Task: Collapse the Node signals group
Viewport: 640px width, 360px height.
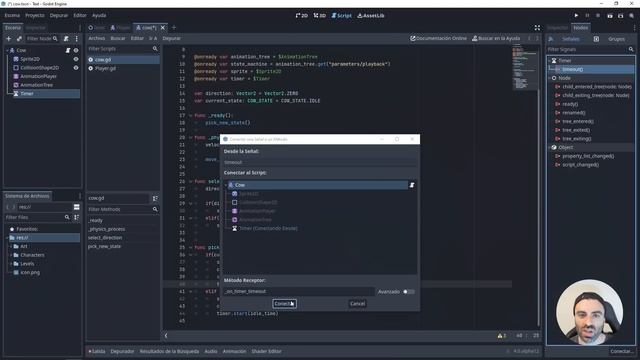Action: pyautogui.click(x=549, y=78)
